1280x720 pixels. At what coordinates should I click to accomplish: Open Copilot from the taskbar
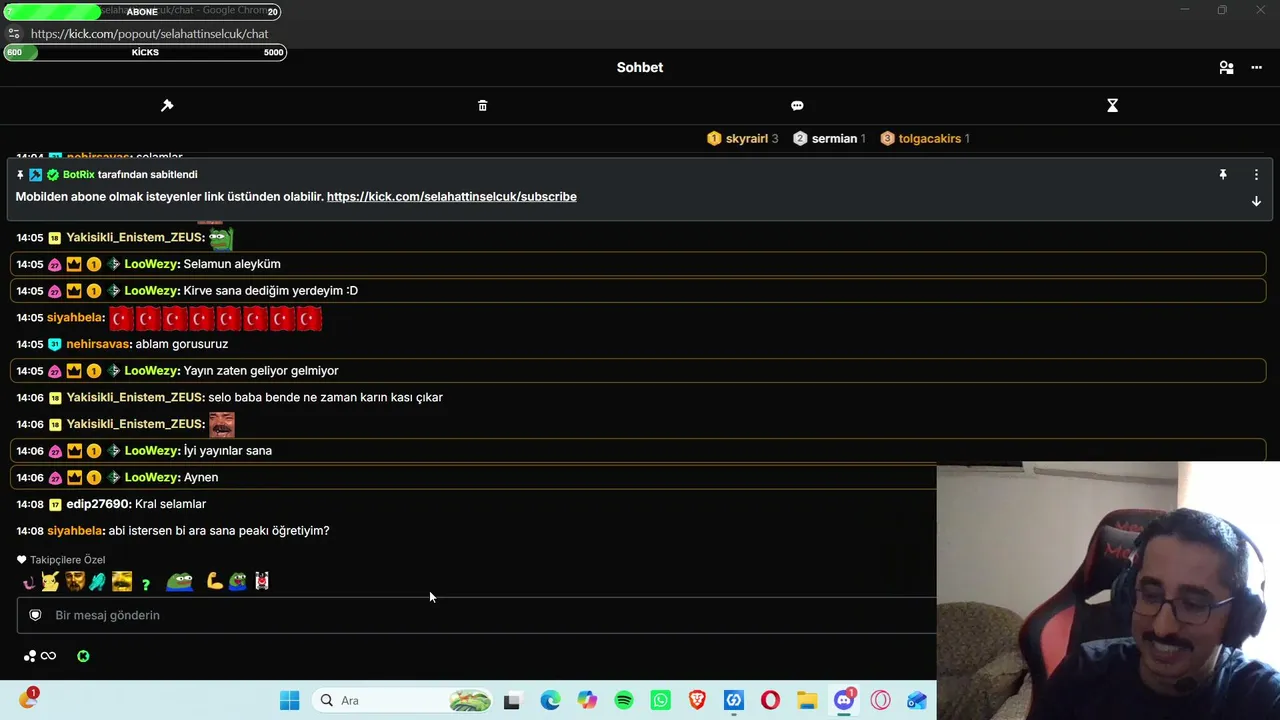tap(587, 701)
